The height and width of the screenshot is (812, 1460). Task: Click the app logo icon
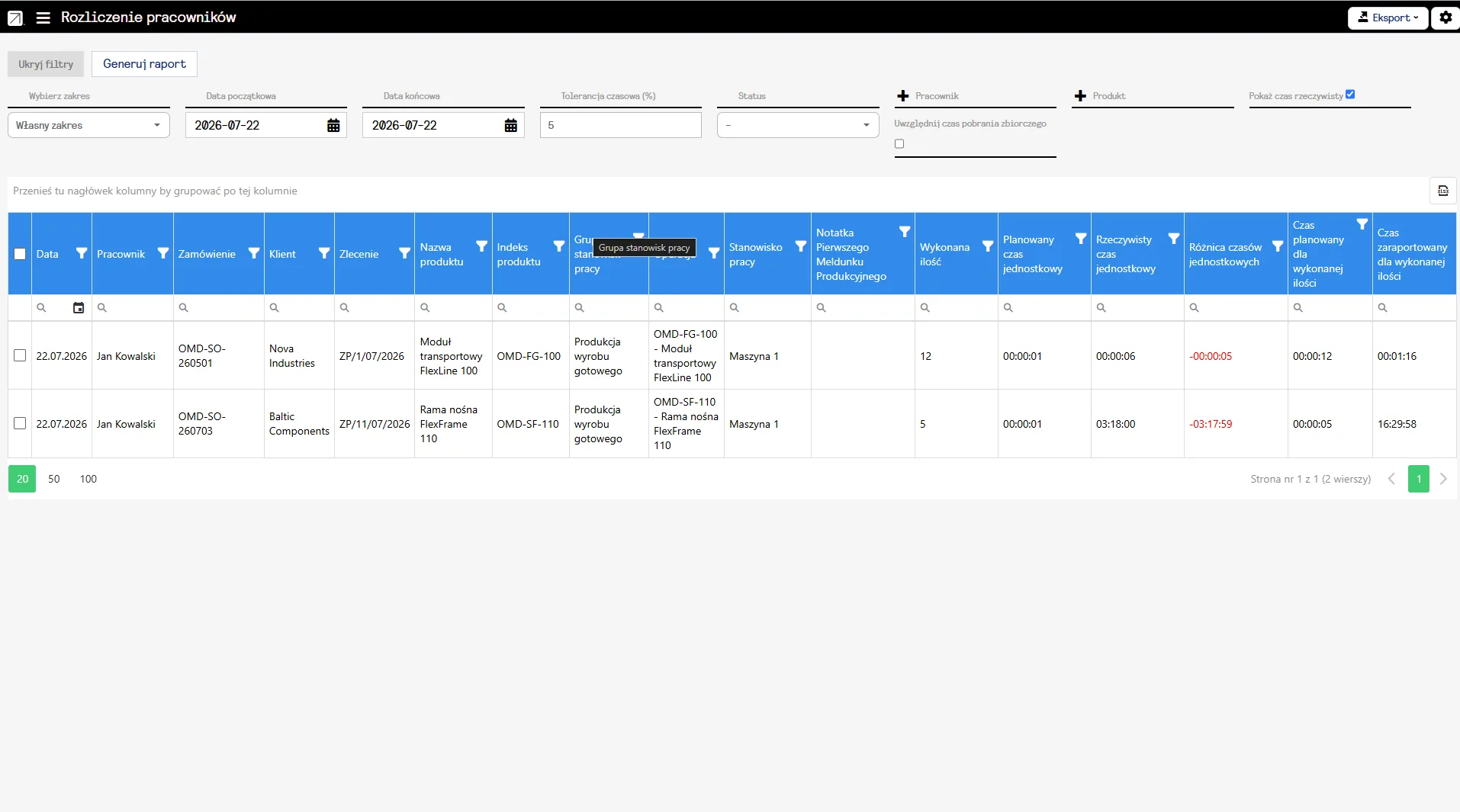coord(15,18)
